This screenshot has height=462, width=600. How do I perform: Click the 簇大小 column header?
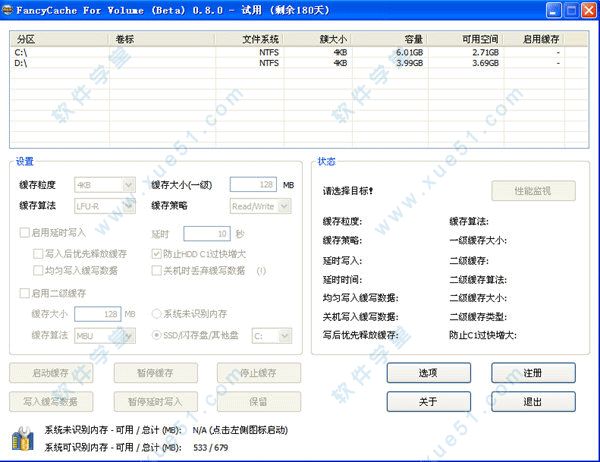[318, 39]
